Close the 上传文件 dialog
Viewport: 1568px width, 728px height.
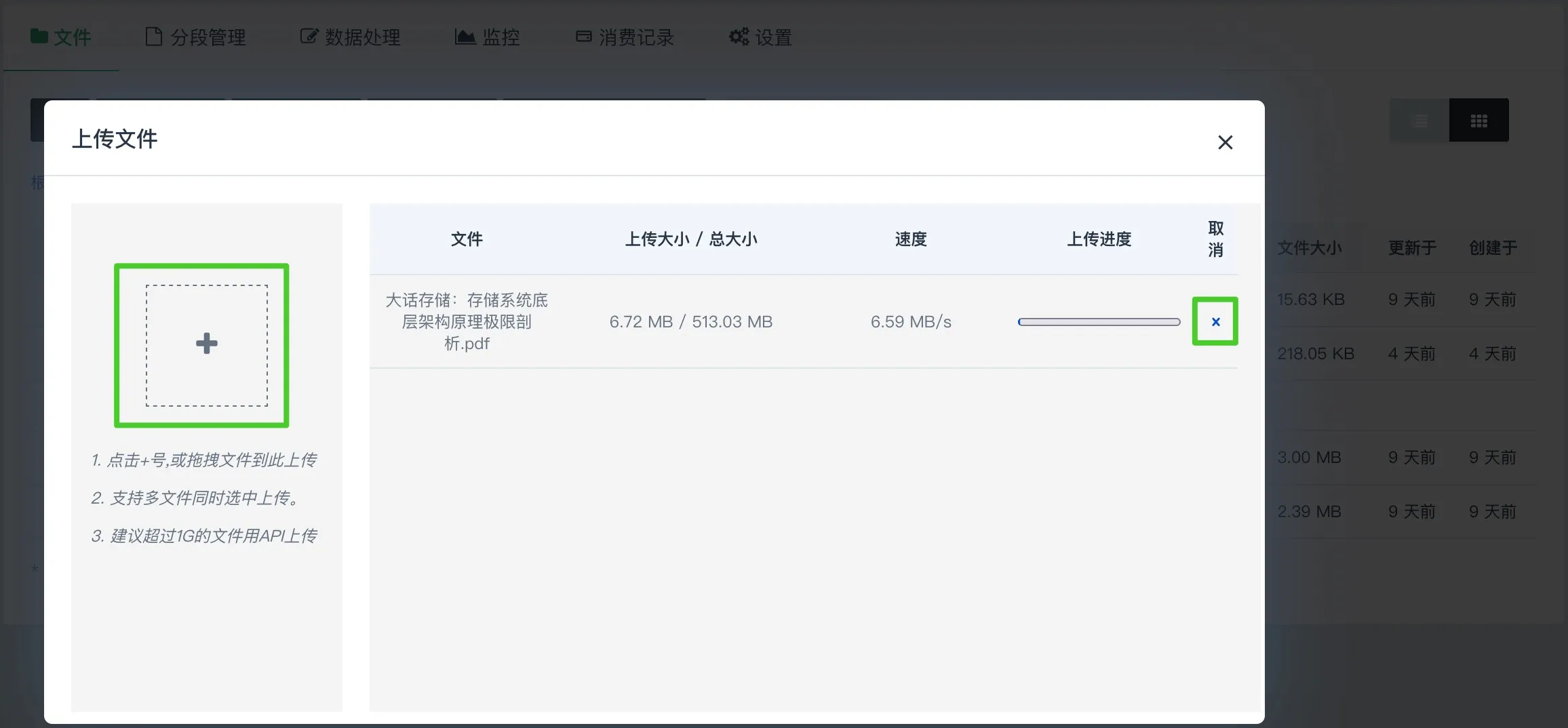(1226, 142)
